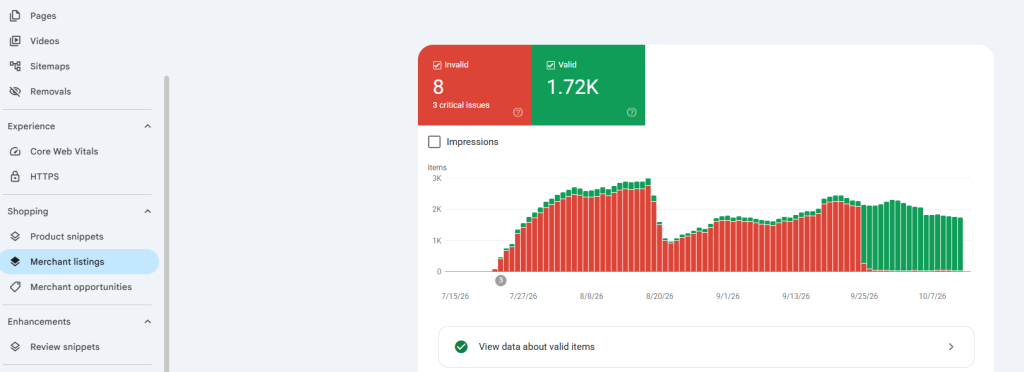Click the 8/8/26 date label
1024x372 pixels.
point(592,296)
